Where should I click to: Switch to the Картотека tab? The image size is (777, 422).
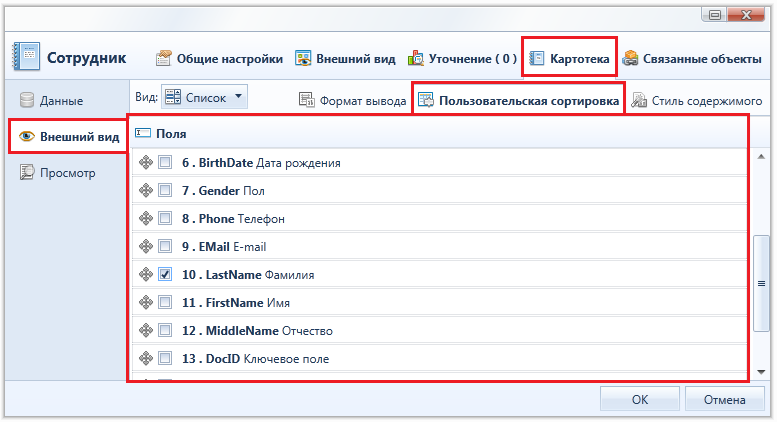[x=569, y=58]
